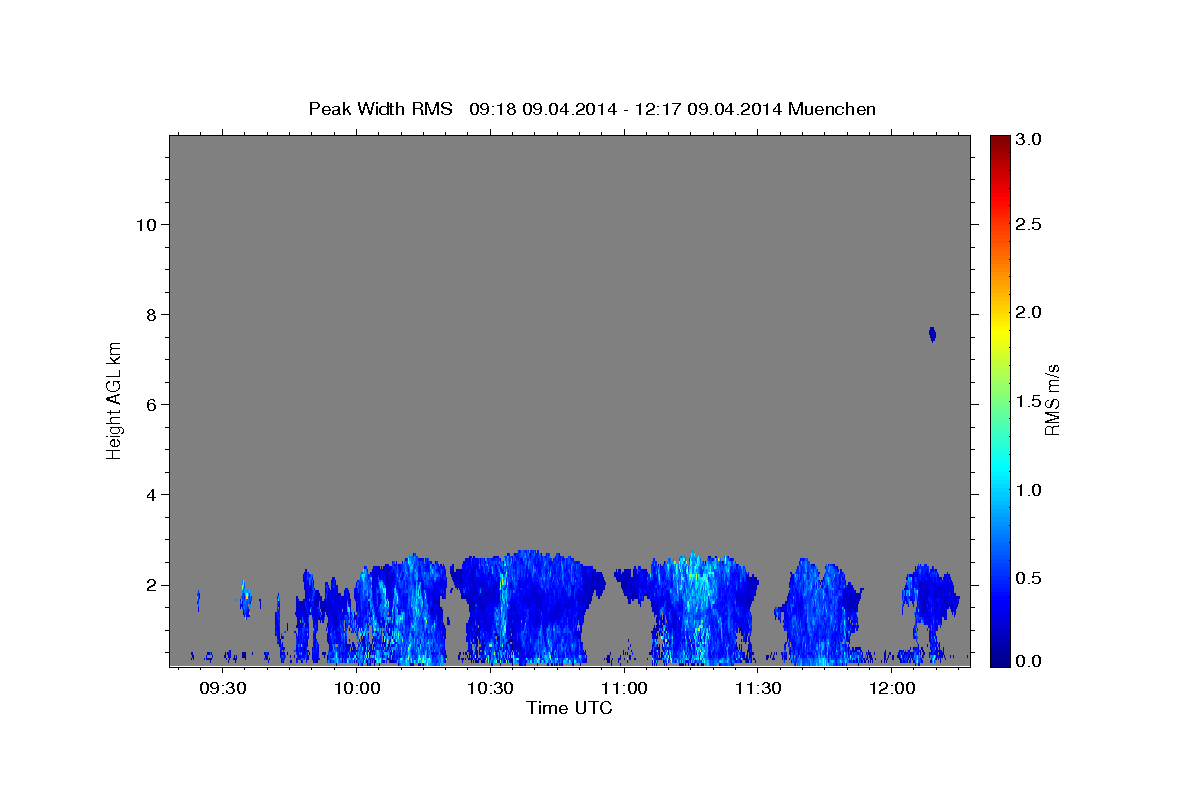The width and height of the screenshot is (1200, 800).
Task: Click the 'Height AGL km' axis label
Action: click(x=114, y=400)
